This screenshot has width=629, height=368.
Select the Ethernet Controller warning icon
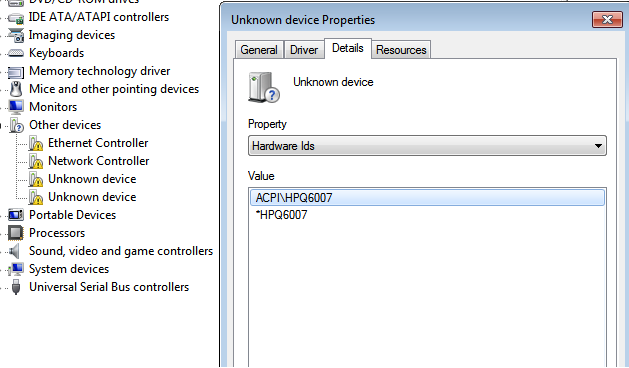point(36,143)
